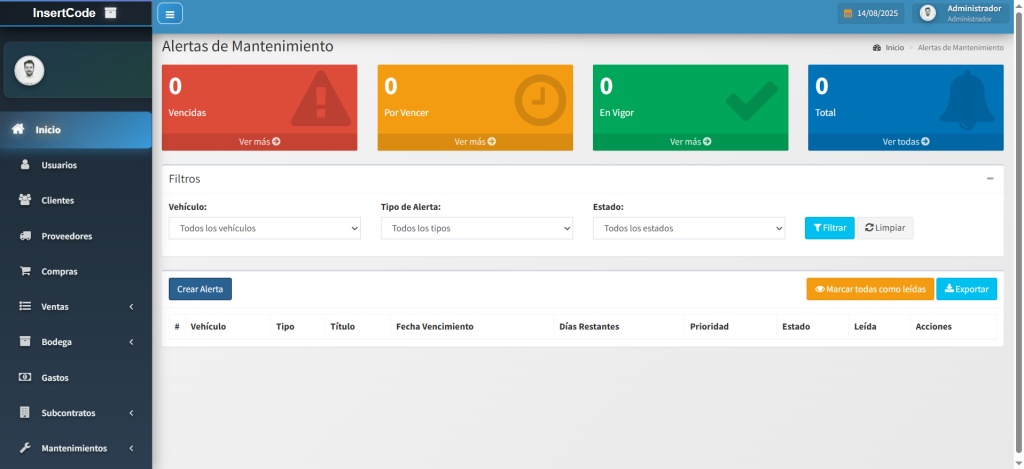Click the Proveedores truck icon
Image resolution: width=1024 pixels, height=469 pixels.
coord(25,236)
